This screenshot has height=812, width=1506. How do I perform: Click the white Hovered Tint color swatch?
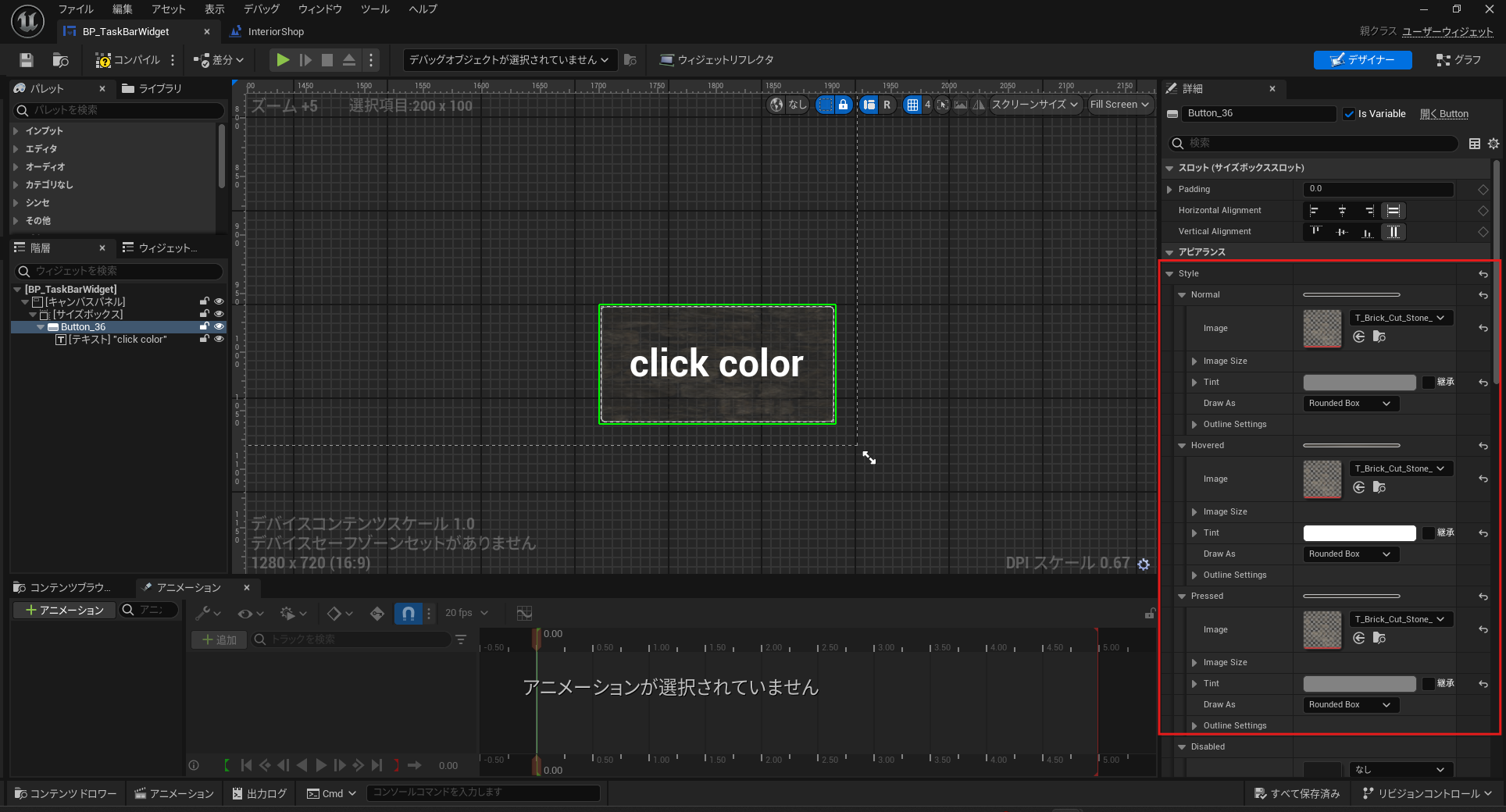point(1359,533)
